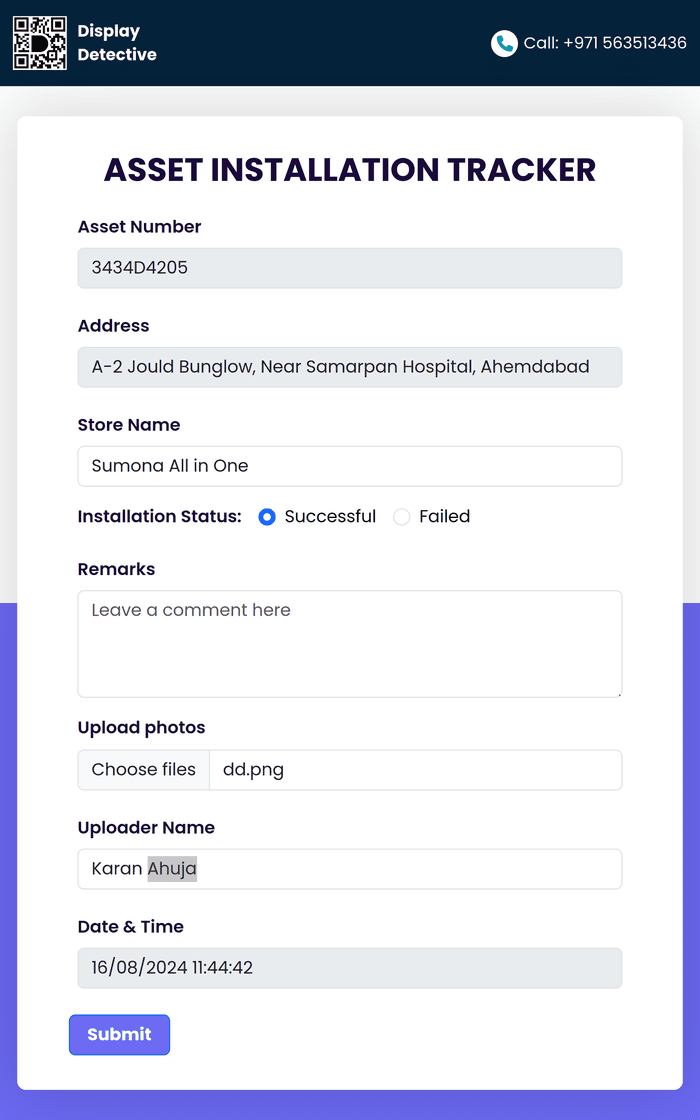The height and width of the screenshot is (1120, 700).
Task: Select the Successful radio button
Action: click(267, 517)
